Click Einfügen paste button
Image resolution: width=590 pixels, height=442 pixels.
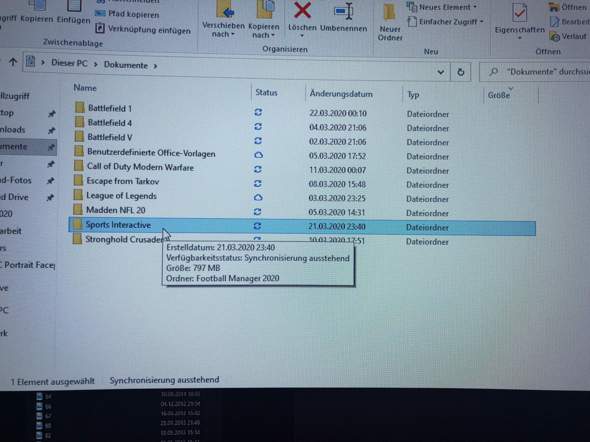click(73, 11)
